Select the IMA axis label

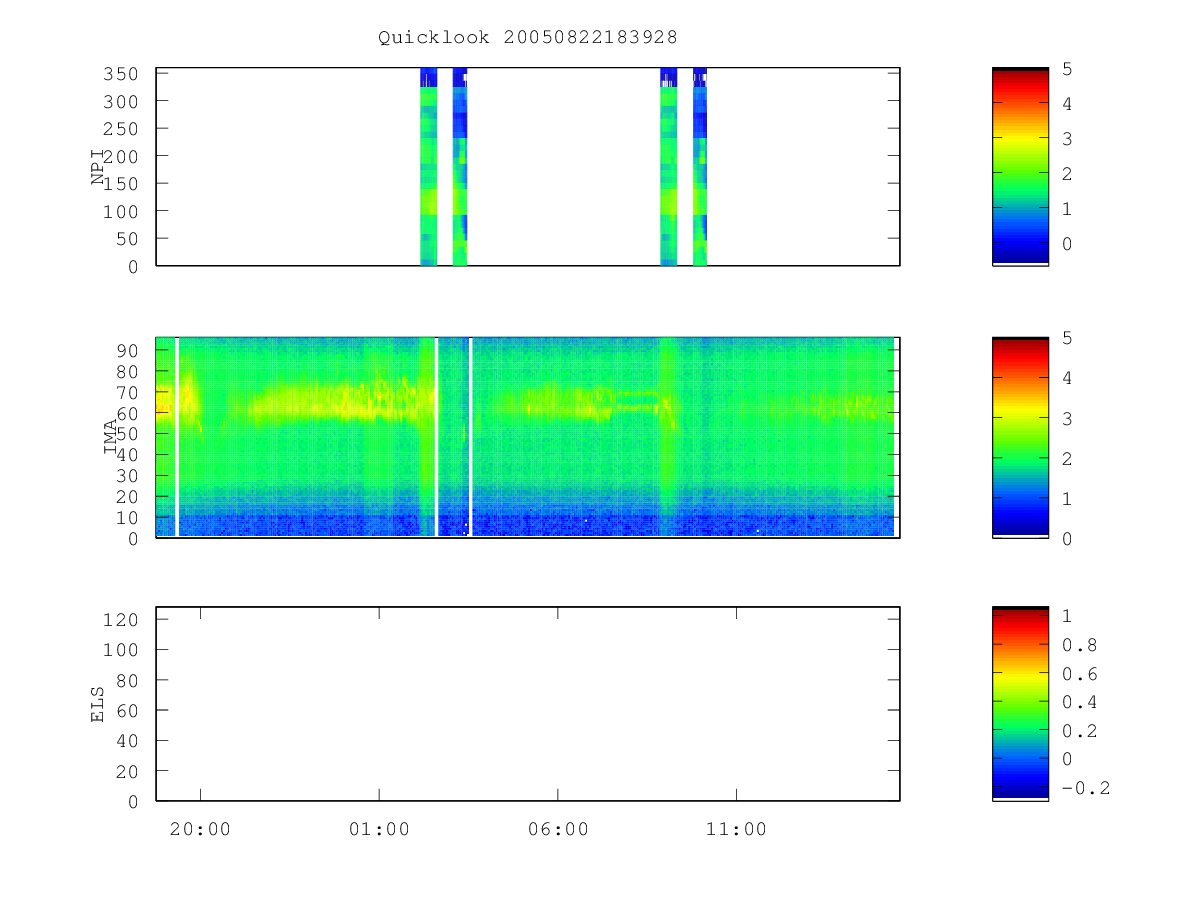click(x=111, y=437)
